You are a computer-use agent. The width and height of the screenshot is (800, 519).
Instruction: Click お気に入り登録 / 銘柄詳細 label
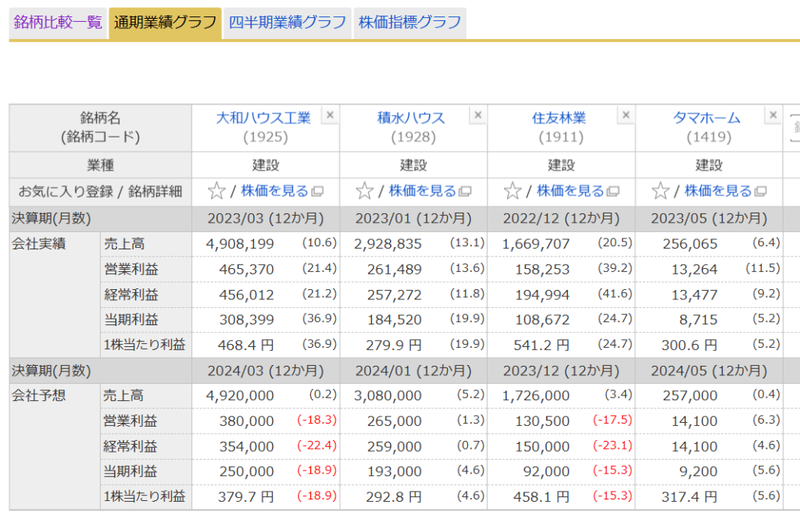(101, 192)
